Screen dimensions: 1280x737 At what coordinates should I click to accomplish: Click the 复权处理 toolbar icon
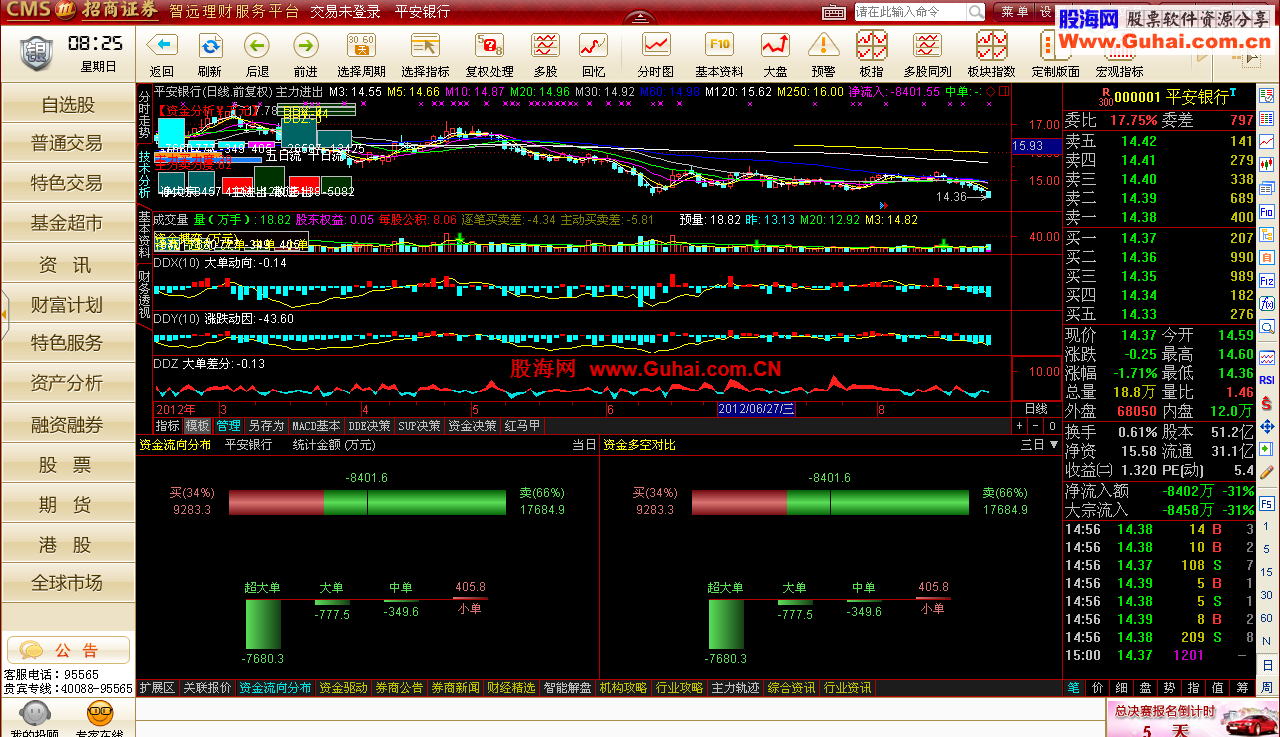[489, 45]
